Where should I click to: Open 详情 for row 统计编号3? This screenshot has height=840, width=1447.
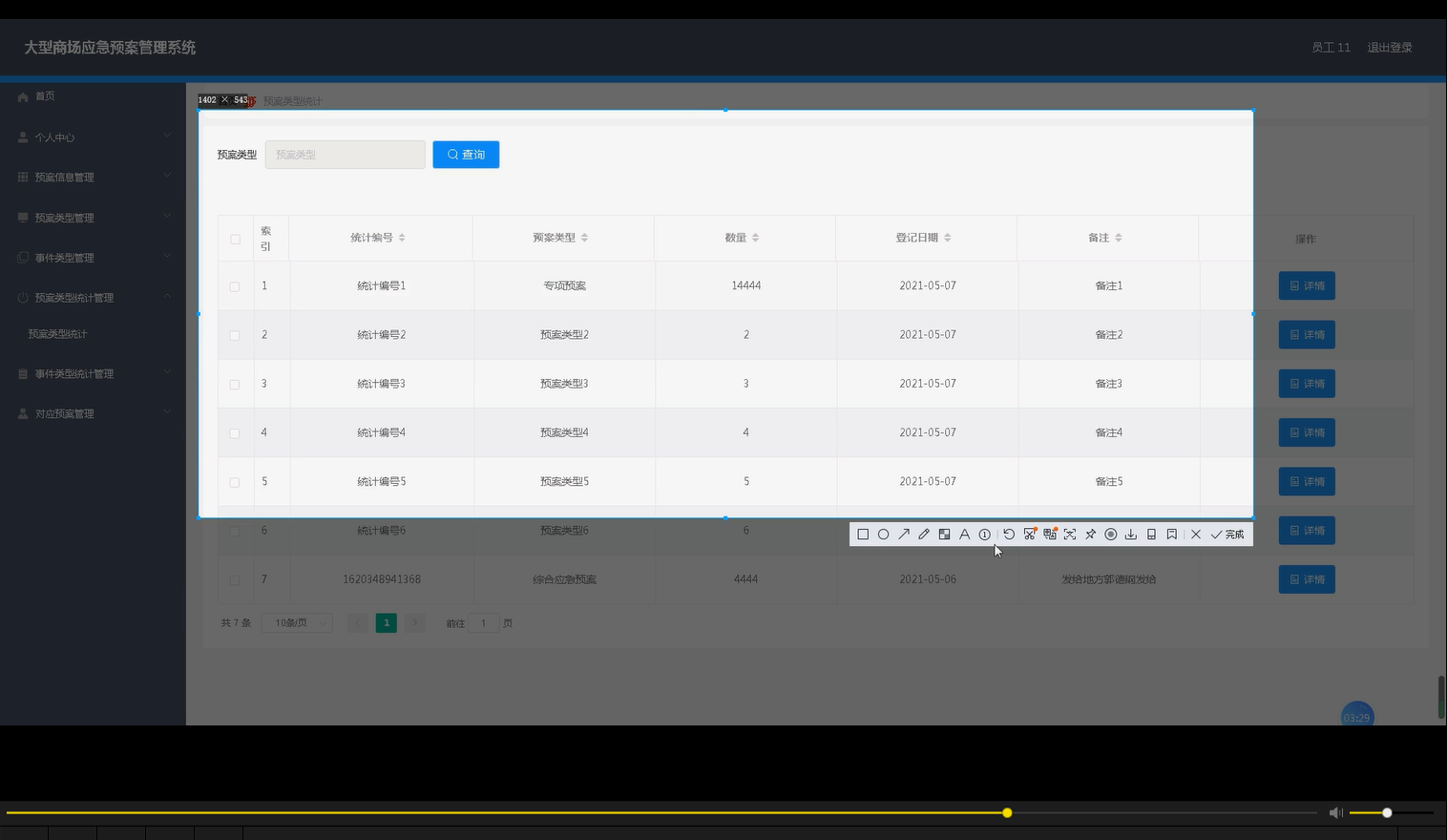(x=1307, y=384)
